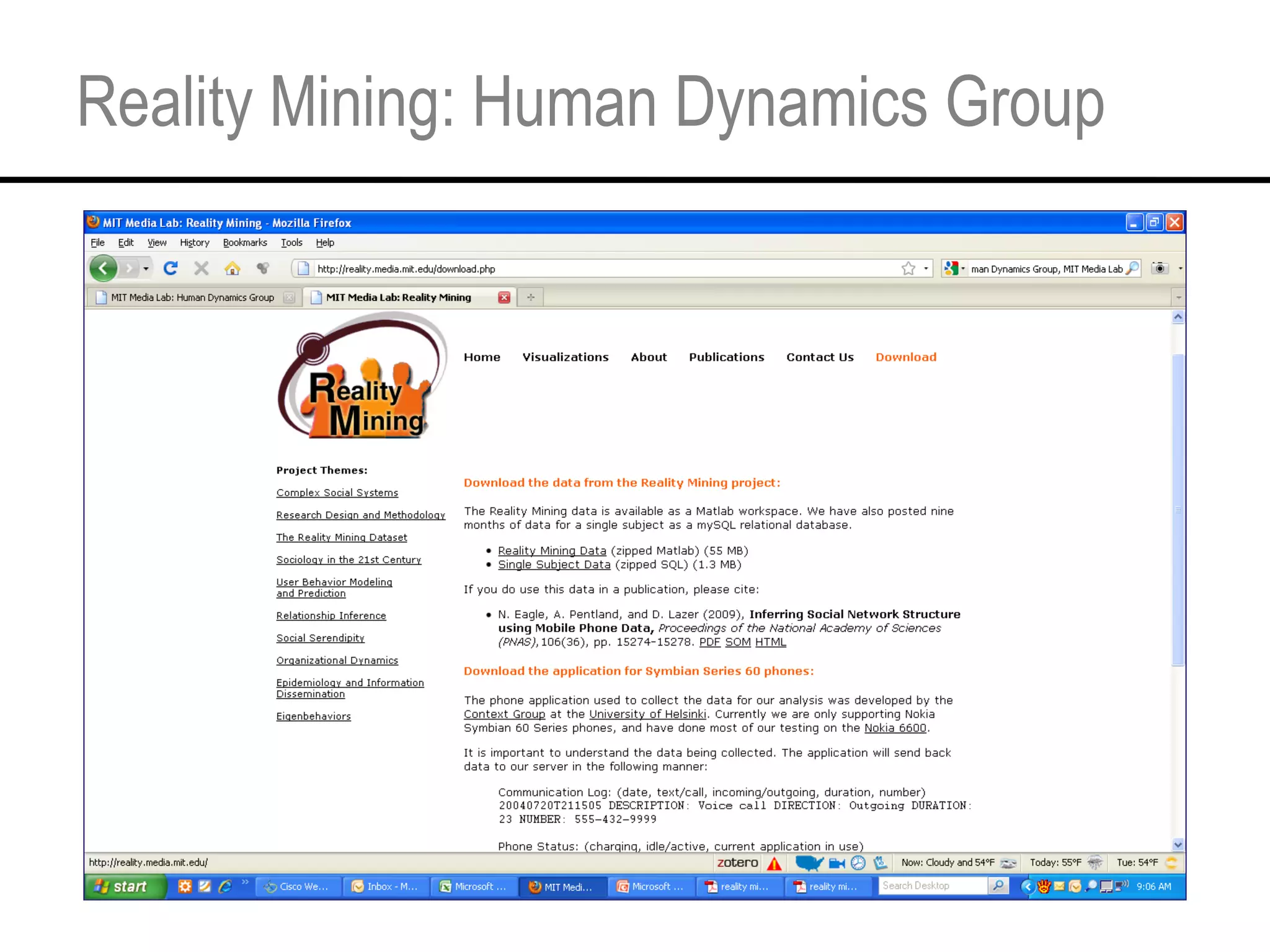
Task: Click the page scrollbar down arrow
Action: (x=1178, y=844)
